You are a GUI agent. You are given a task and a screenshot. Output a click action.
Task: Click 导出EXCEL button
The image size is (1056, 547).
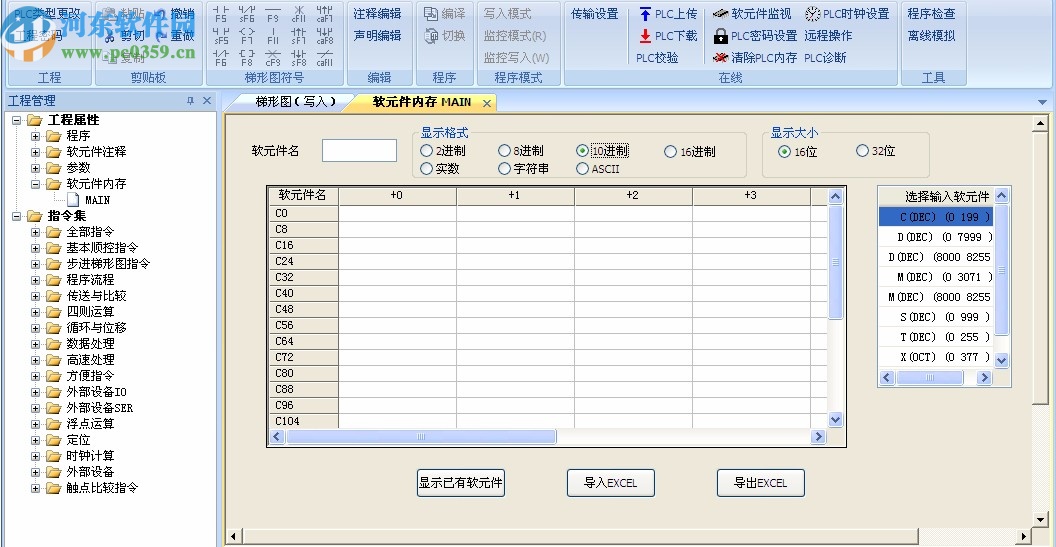coord(760,483)
